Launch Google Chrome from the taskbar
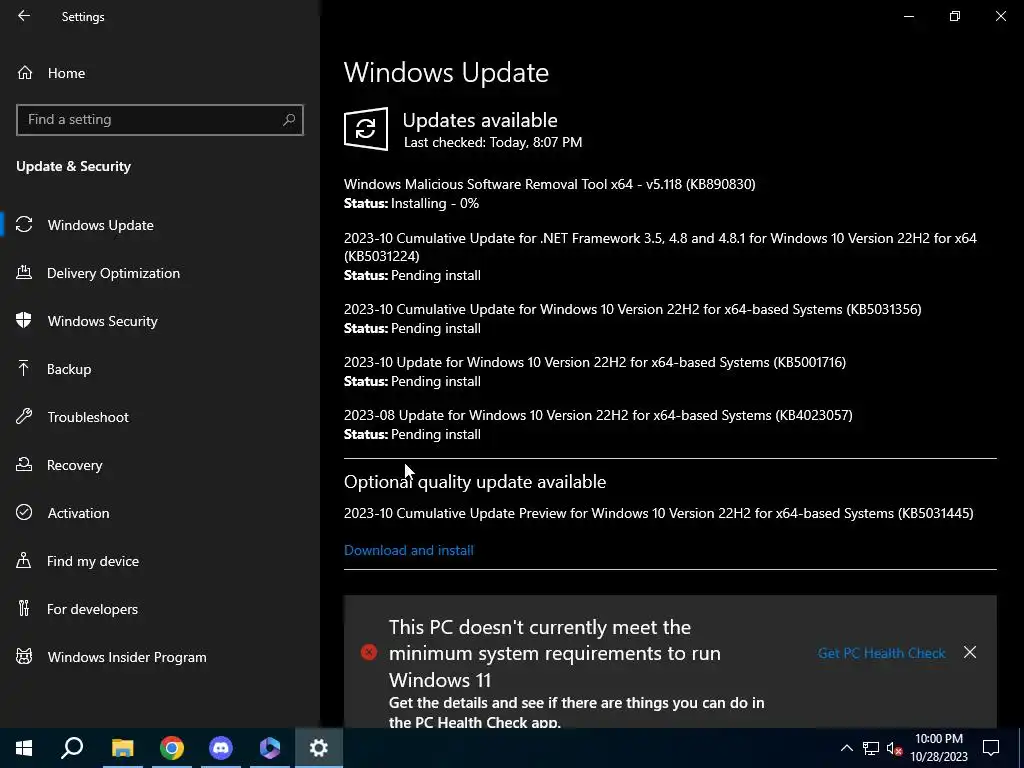The image size is (1024, 768). point(172,748)
